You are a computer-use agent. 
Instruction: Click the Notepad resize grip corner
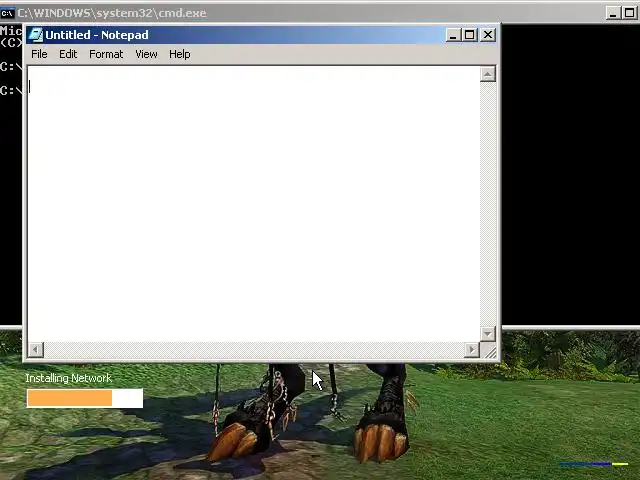click(x=489, y=350)
